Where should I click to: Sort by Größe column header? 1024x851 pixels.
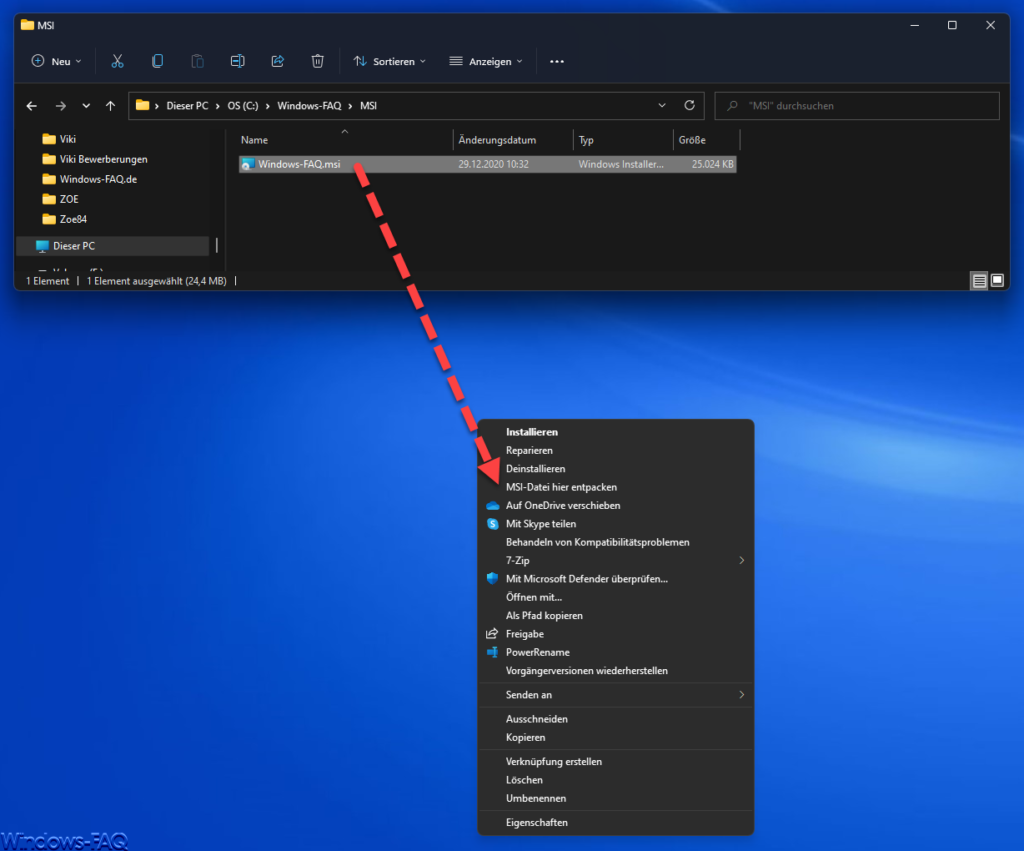point(706,140)
